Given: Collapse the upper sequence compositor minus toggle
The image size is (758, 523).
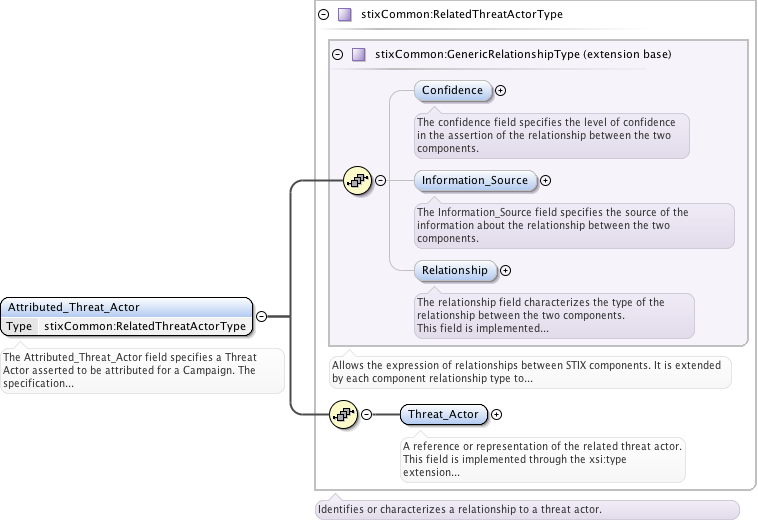Looking at the screenshot, I should pyautogui.click(x=380, y=181).
